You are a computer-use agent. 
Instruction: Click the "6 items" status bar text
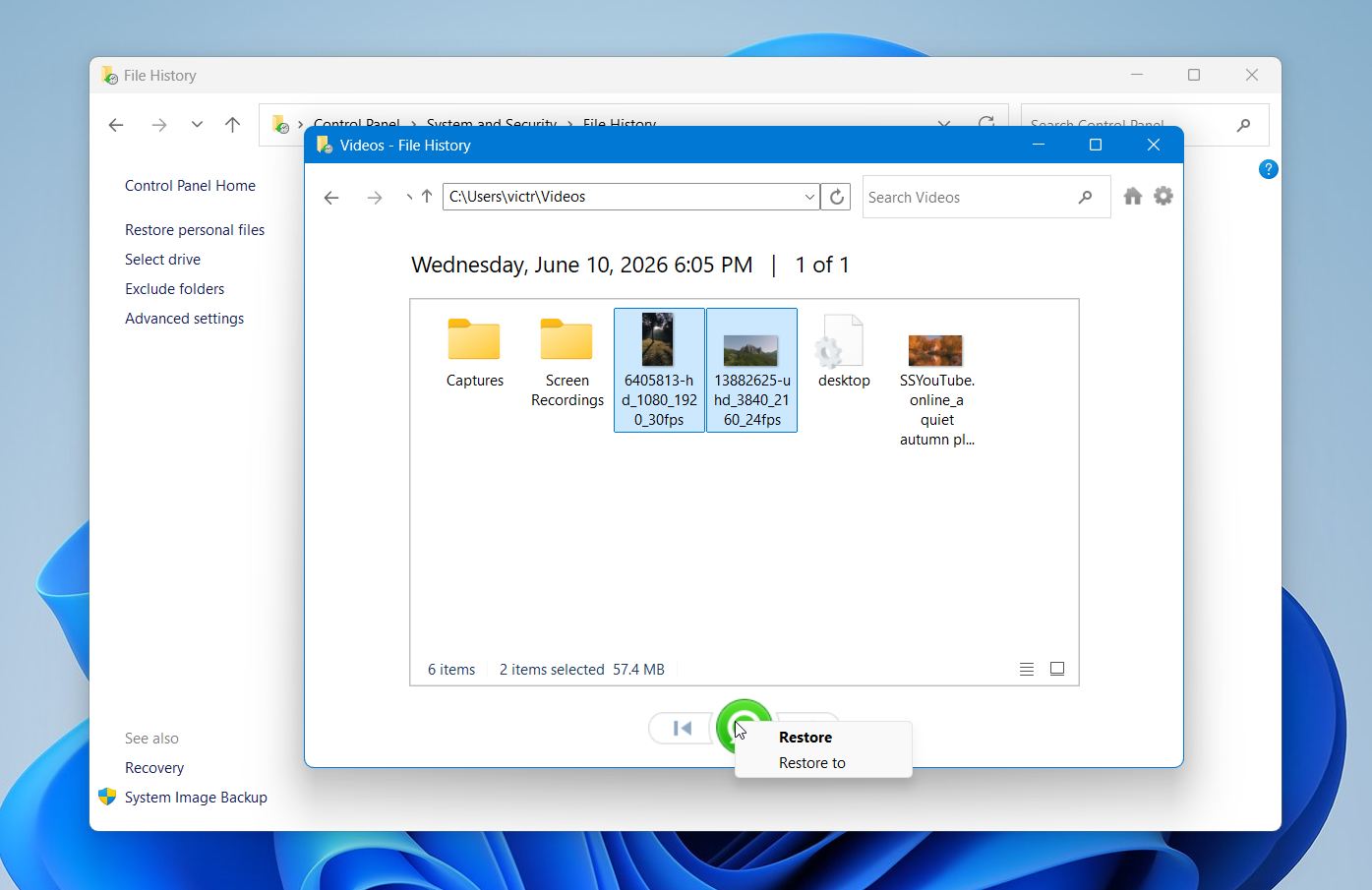pyautogui.click(x=451, y=670)
